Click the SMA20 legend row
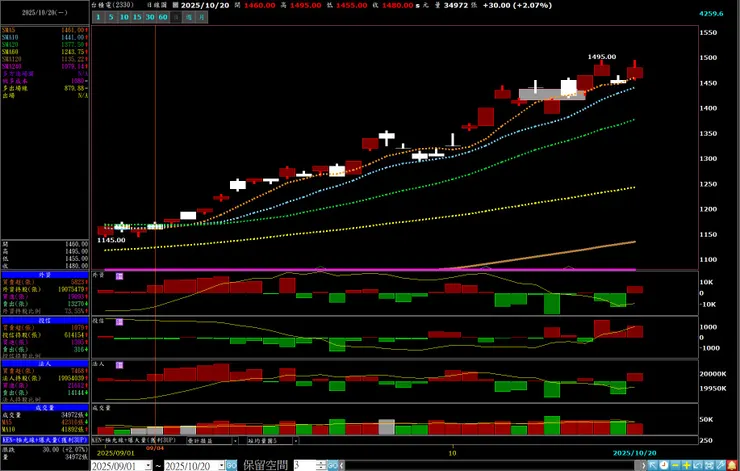740x471 pixels. [x=43, y=44]
